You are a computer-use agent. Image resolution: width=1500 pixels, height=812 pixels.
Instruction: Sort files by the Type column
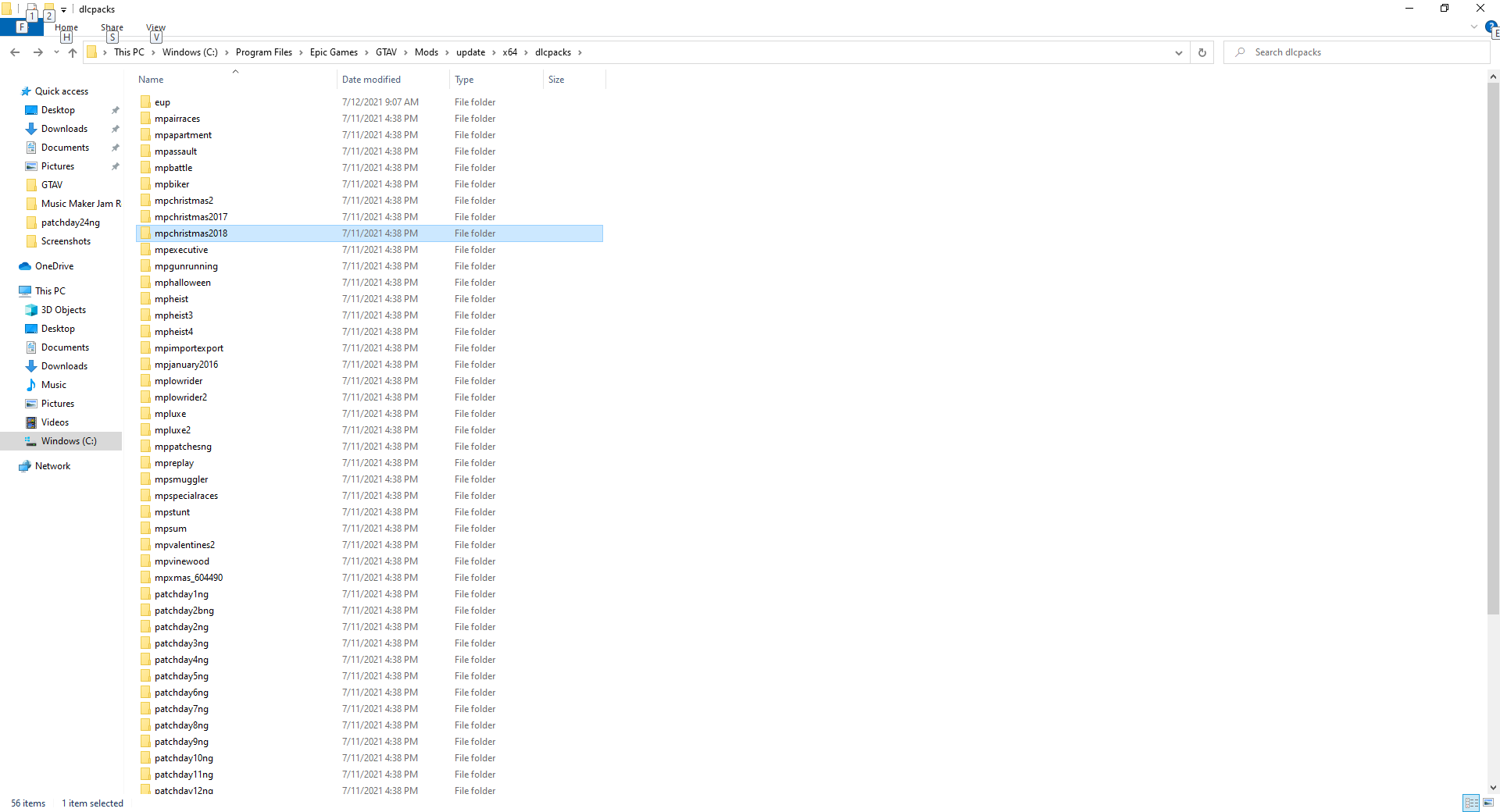[x=496, y=79]
